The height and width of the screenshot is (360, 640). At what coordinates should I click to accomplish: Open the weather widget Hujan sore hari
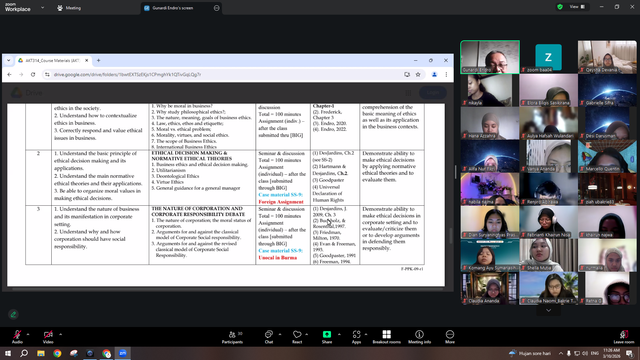(530, 353)
